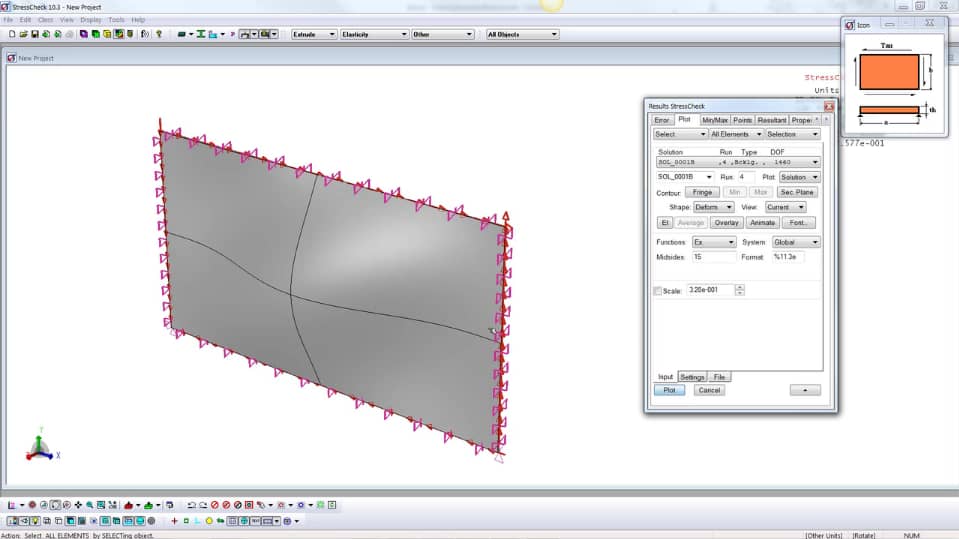Click the Fringe contour button

(x=702, y=192)
